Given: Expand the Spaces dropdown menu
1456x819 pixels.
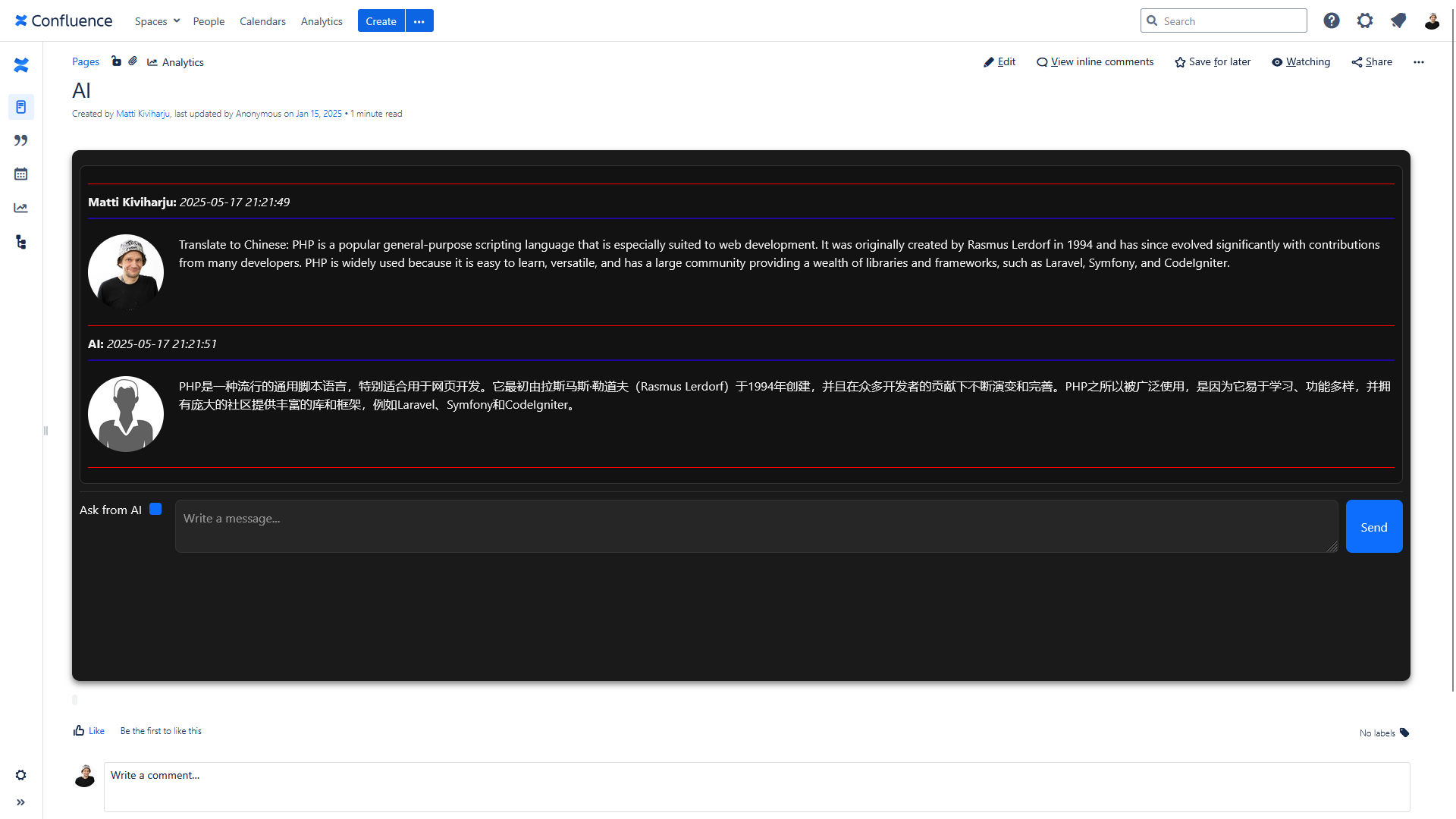Looking at the screenshot, I should coord(157,21).
